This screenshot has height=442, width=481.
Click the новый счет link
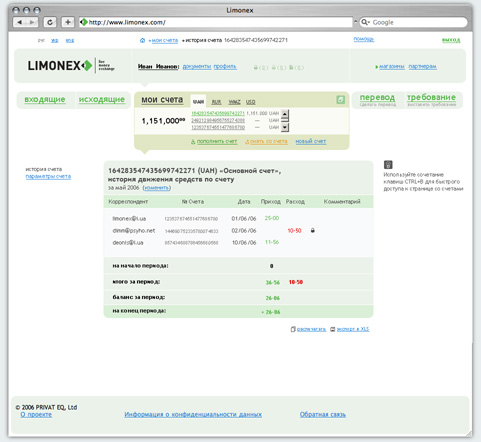tap(311, 142)
